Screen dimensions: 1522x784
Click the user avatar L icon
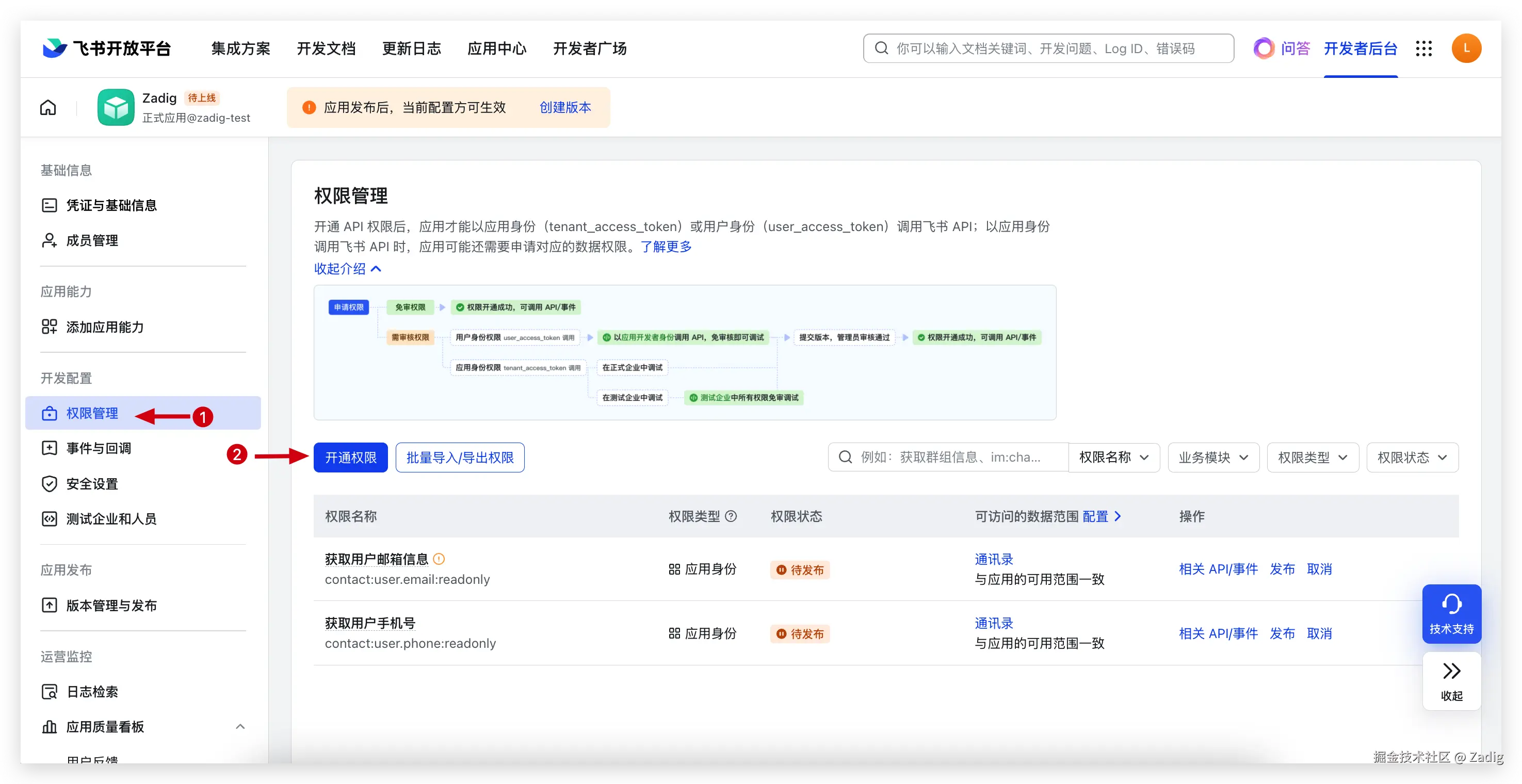coord(1466,48)
